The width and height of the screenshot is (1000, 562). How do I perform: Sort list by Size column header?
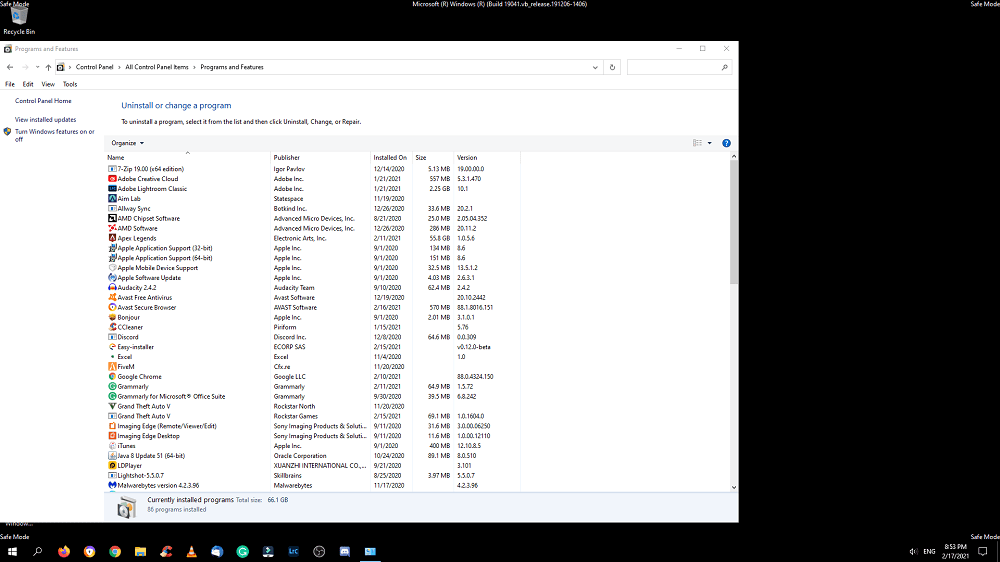433,158
